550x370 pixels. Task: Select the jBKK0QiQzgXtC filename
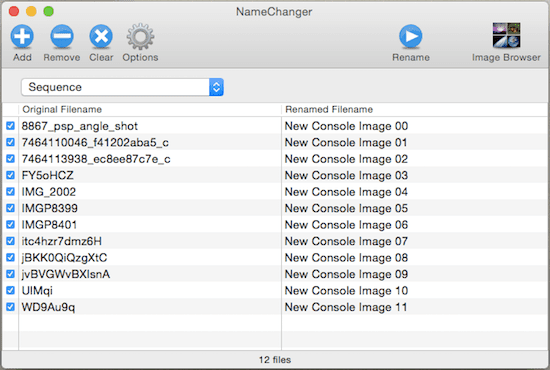pyautogui.click(x=64, y=258)
